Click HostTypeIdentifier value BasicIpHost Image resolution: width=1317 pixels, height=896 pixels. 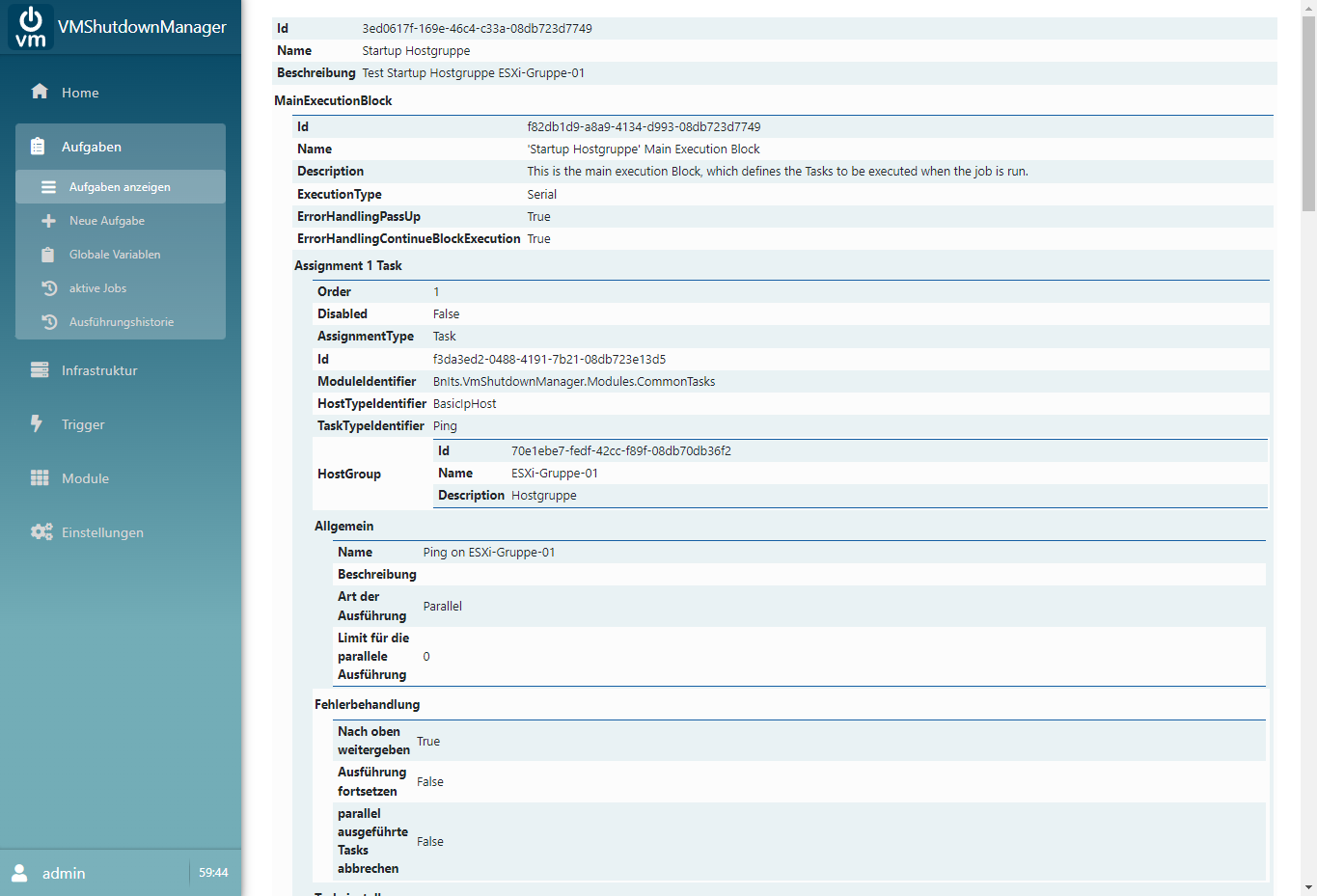464,404
